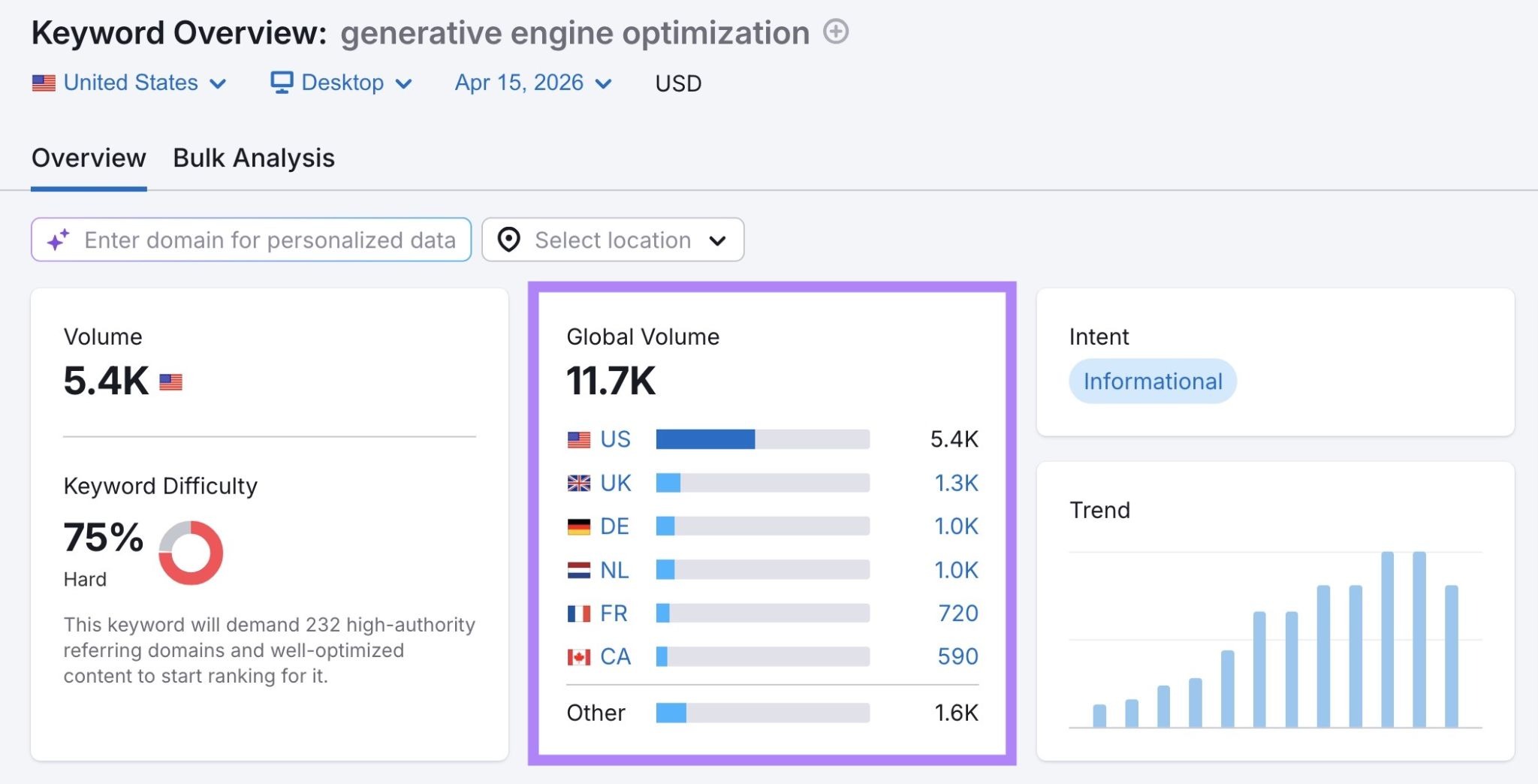Select the Overview tab
Screen dimensions: 1538x784
[89, 158]
